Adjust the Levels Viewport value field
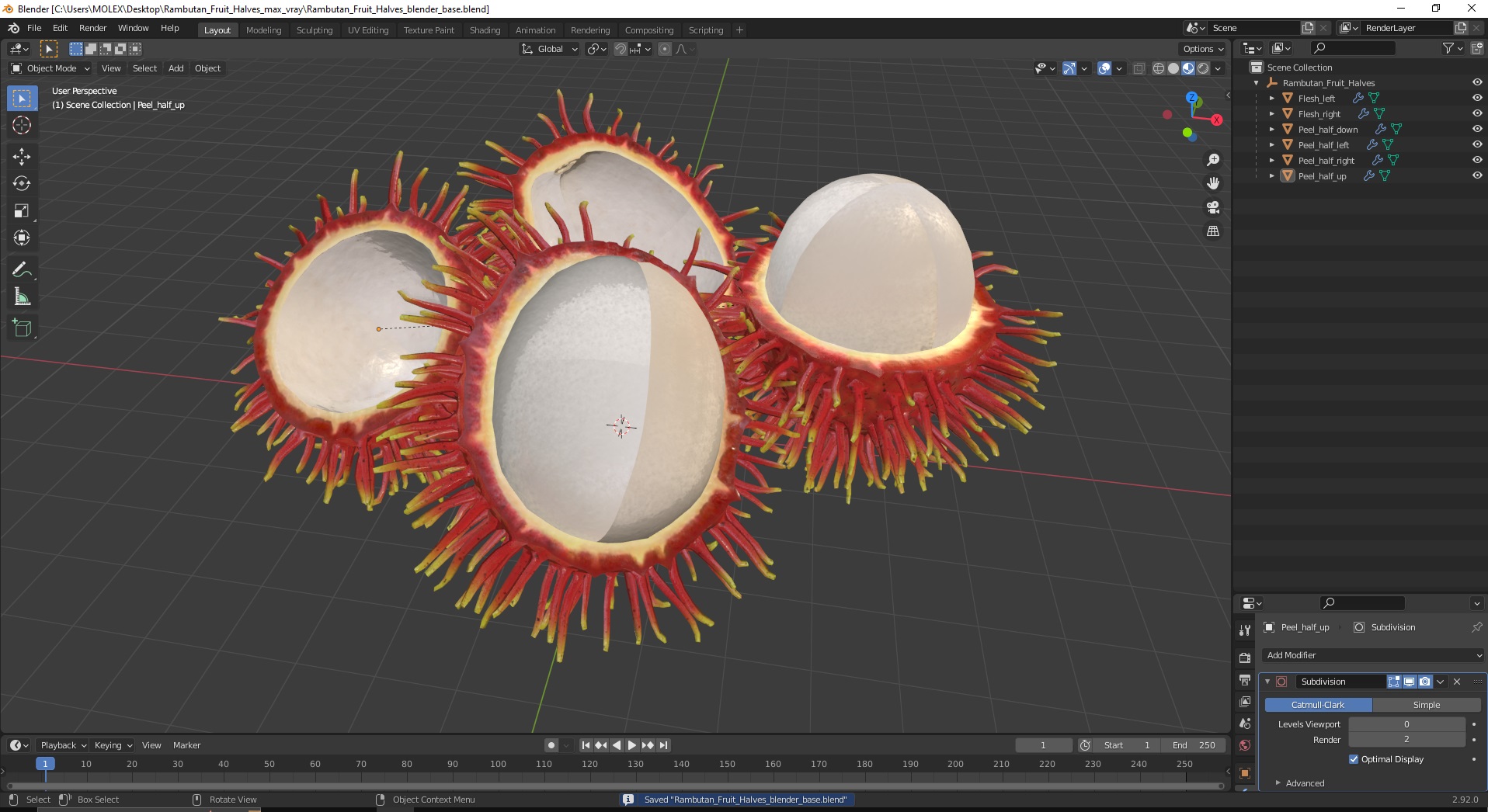 tap(1406, 724)
